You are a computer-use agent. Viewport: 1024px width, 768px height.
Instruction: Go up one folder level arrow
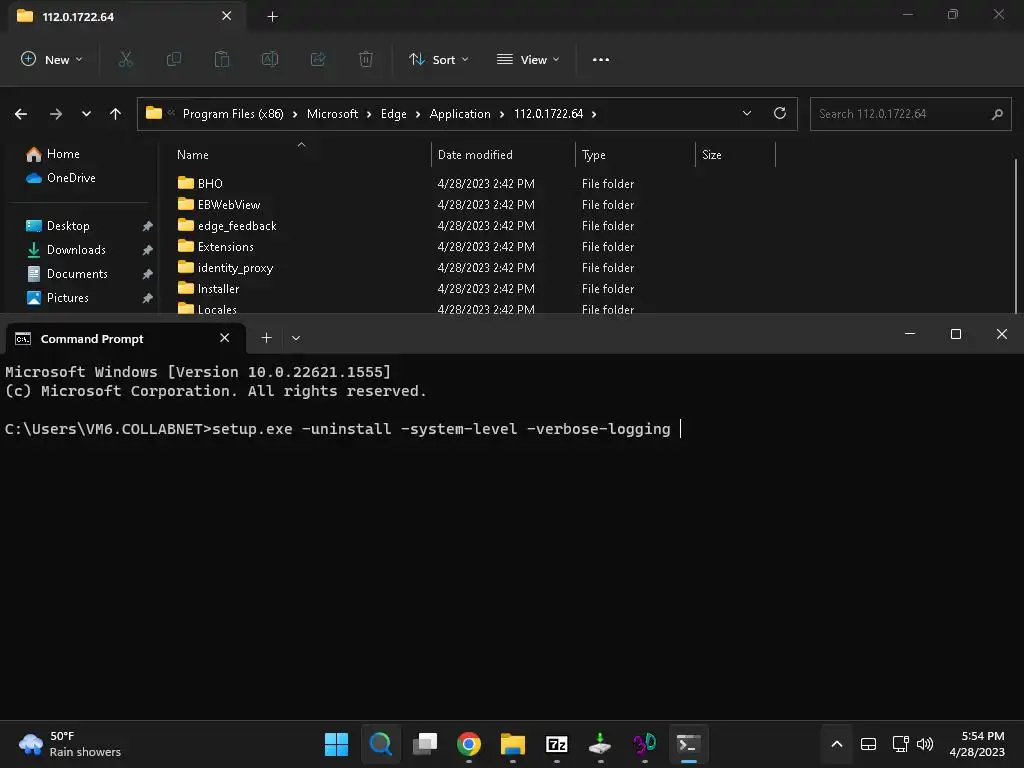pyautogui.click(x=116, y=114)
